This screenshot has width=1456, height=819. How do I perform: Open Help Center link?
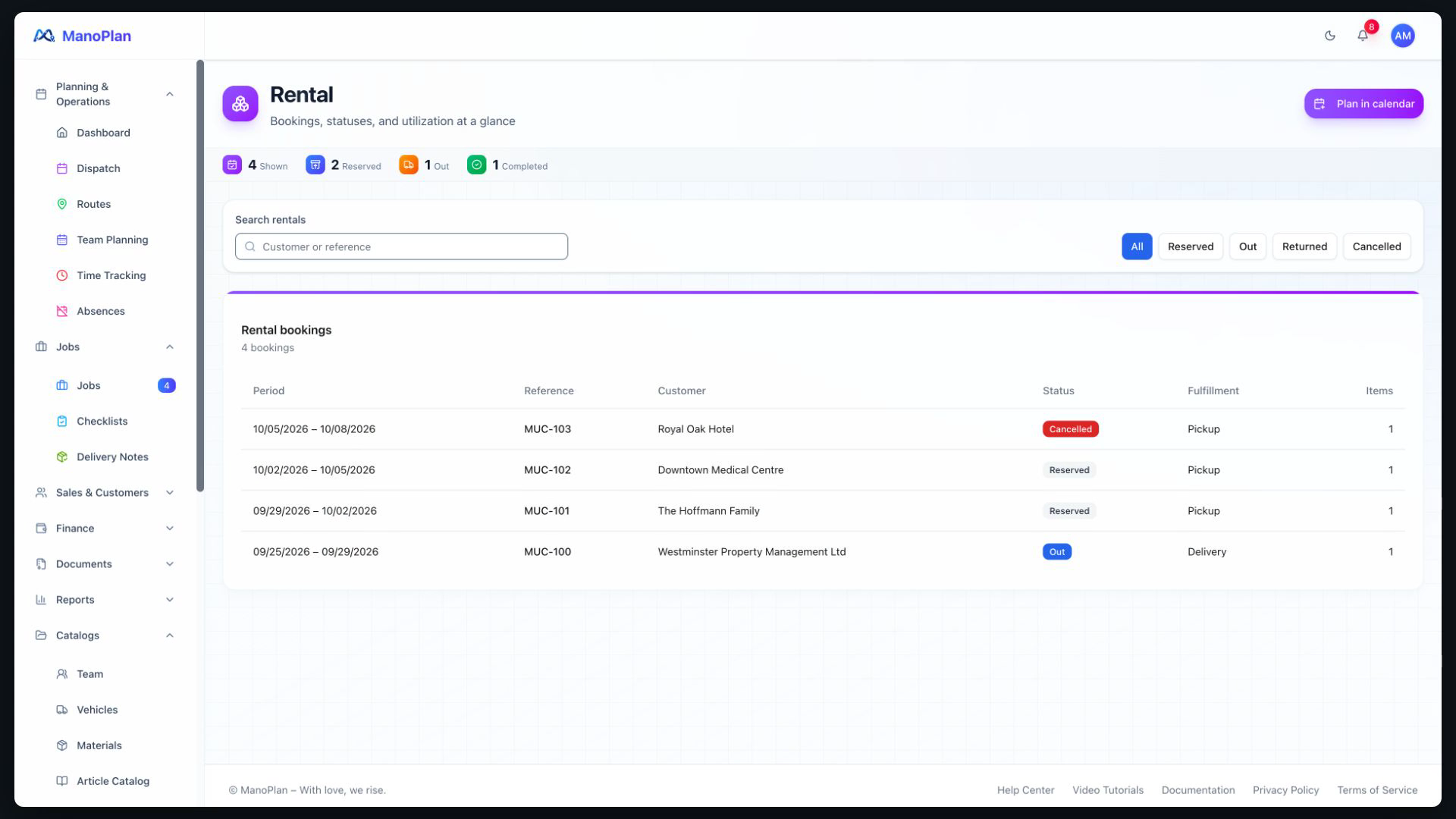click(x=1025, y=790)
